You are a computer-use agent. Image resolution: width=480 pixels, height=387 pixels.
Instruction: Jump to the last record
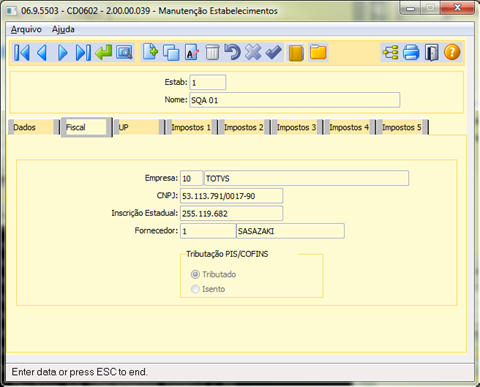click(x=83, y=53)
